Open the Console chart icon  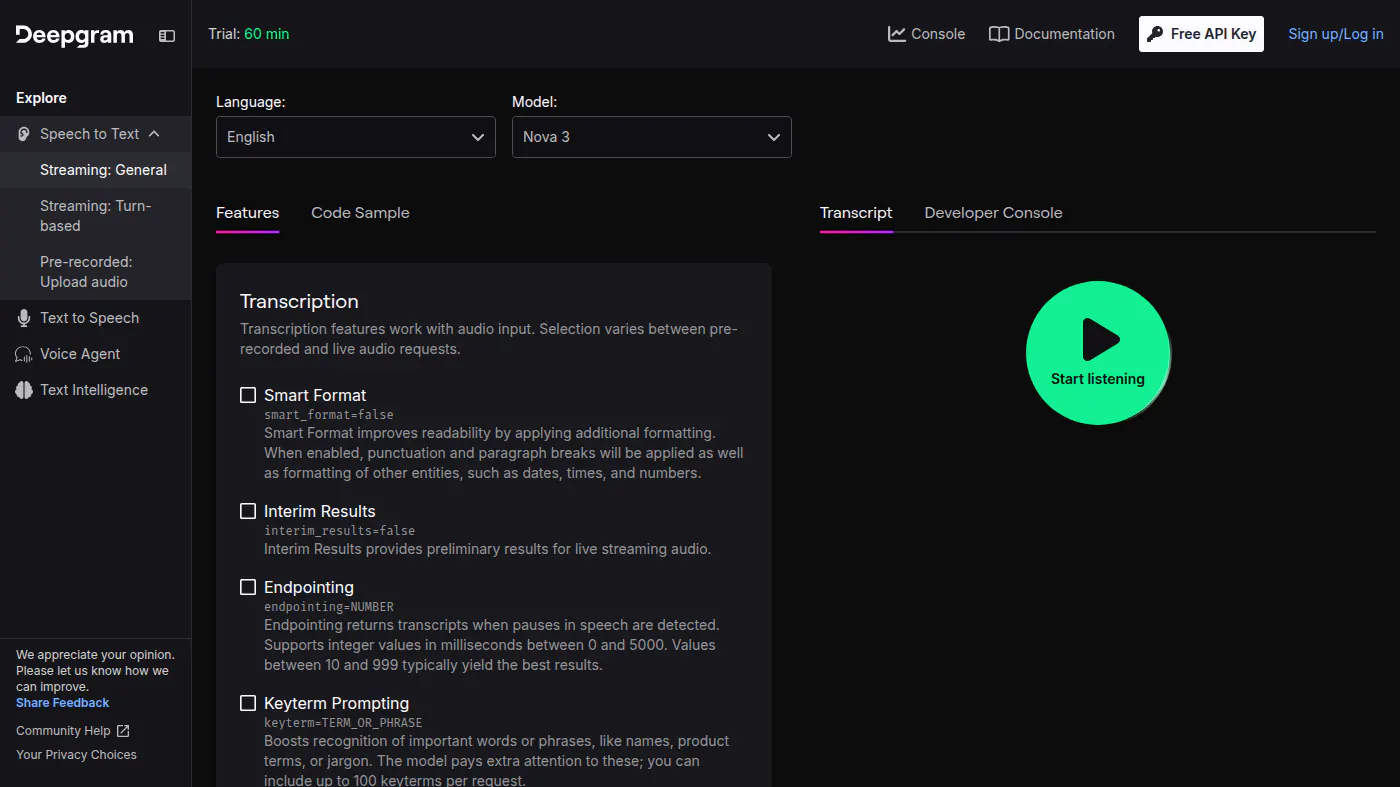(897, 34)
